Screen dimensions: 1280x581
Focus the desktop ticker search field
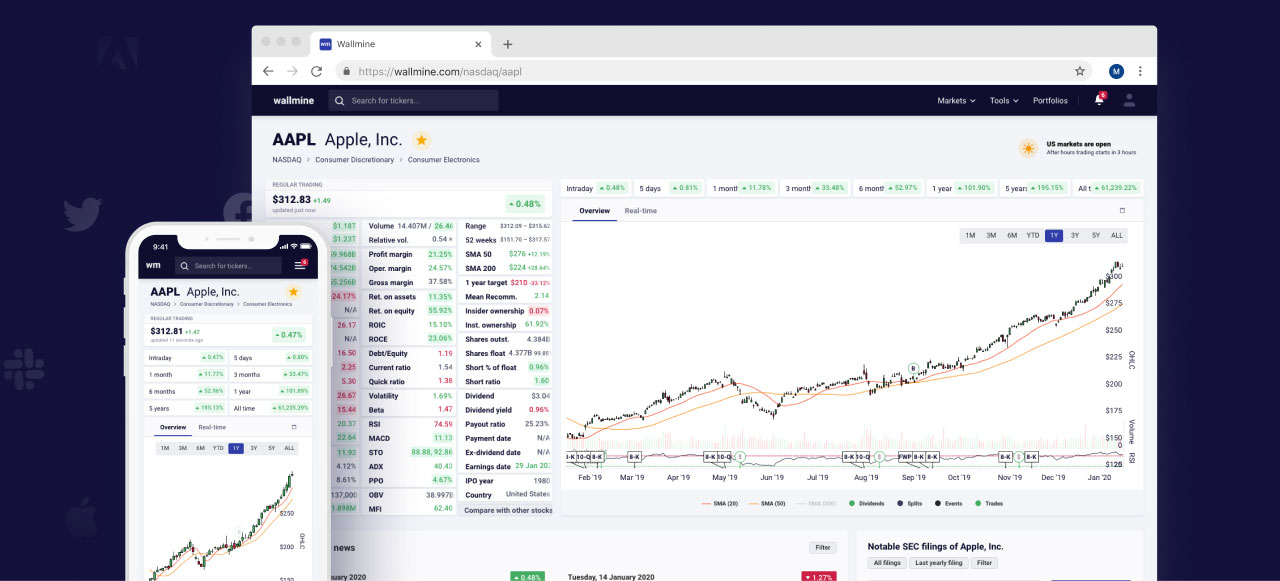point(413,100)
